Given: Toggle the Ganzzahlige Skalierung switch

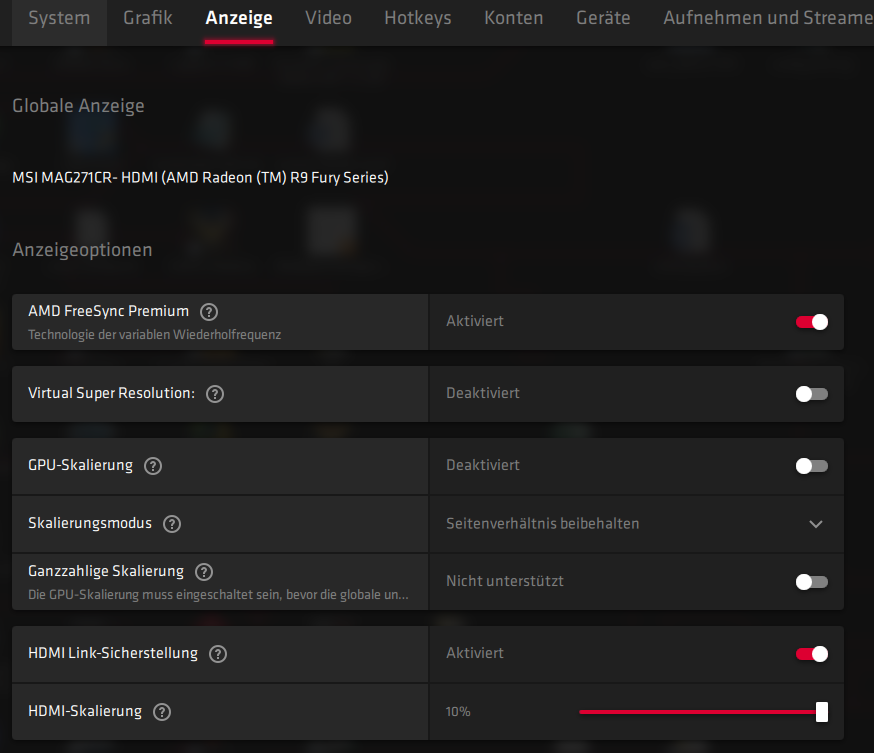Looking at the screenshot, I should [x=812, y=582].
